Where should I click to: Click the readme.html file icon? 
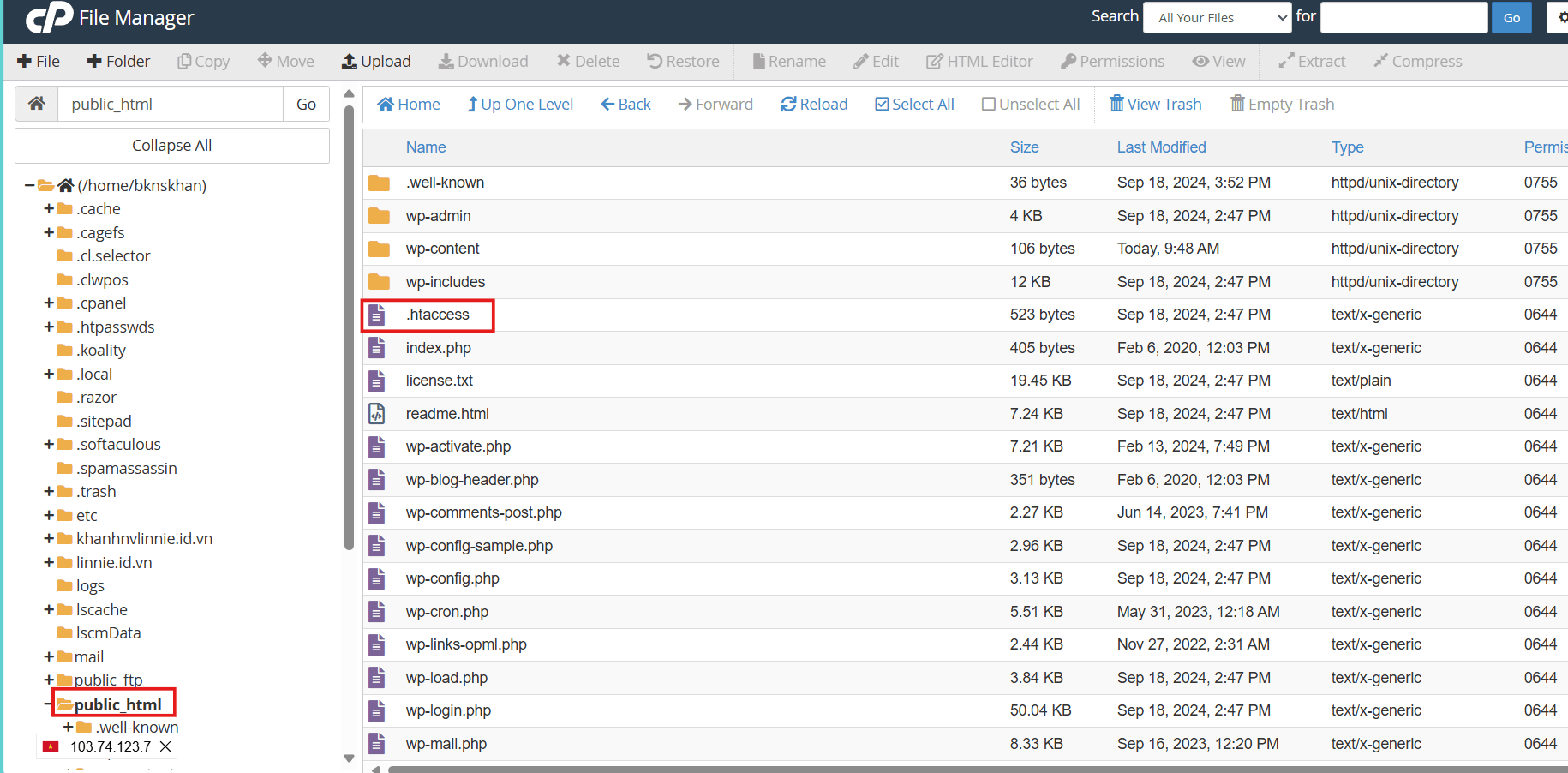click(x=377, y=414)
